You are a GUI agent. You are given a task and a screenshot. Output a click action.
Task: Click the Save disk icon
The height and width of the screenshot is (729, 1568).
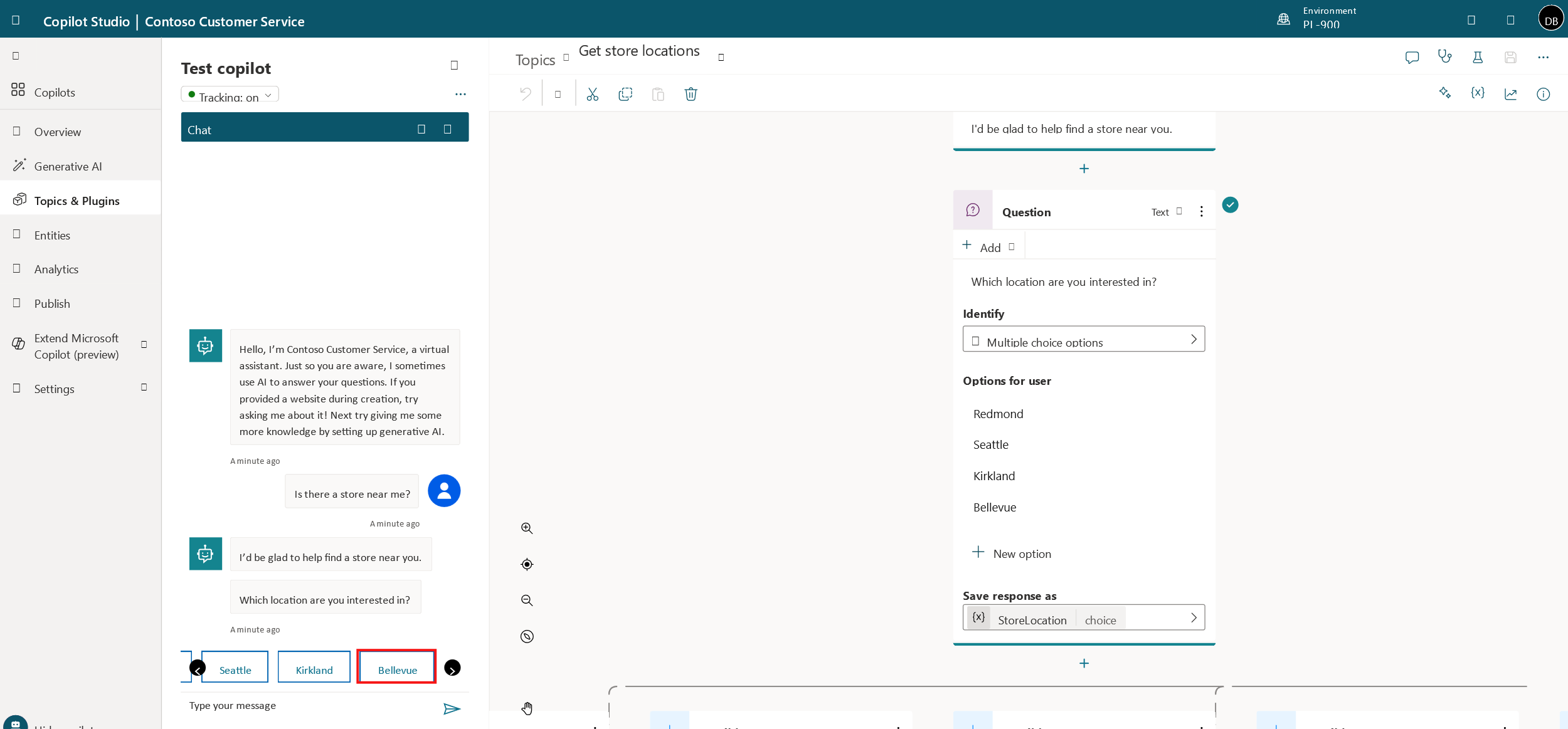pos(1510,58)
